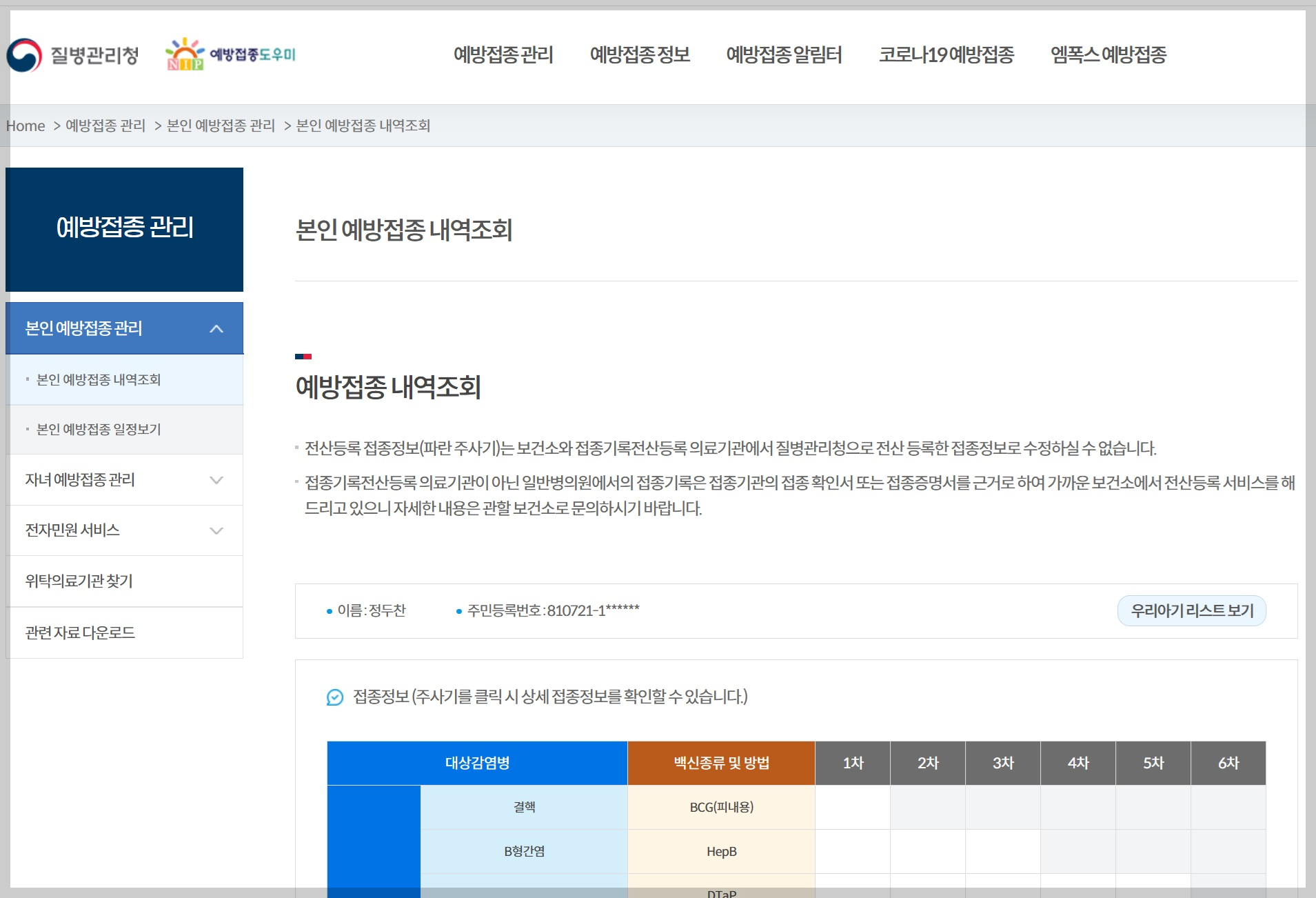Viewport: 1316px width, 898px height.
Task: Go to Home via breadcrumb link
Action: (26, 126)
